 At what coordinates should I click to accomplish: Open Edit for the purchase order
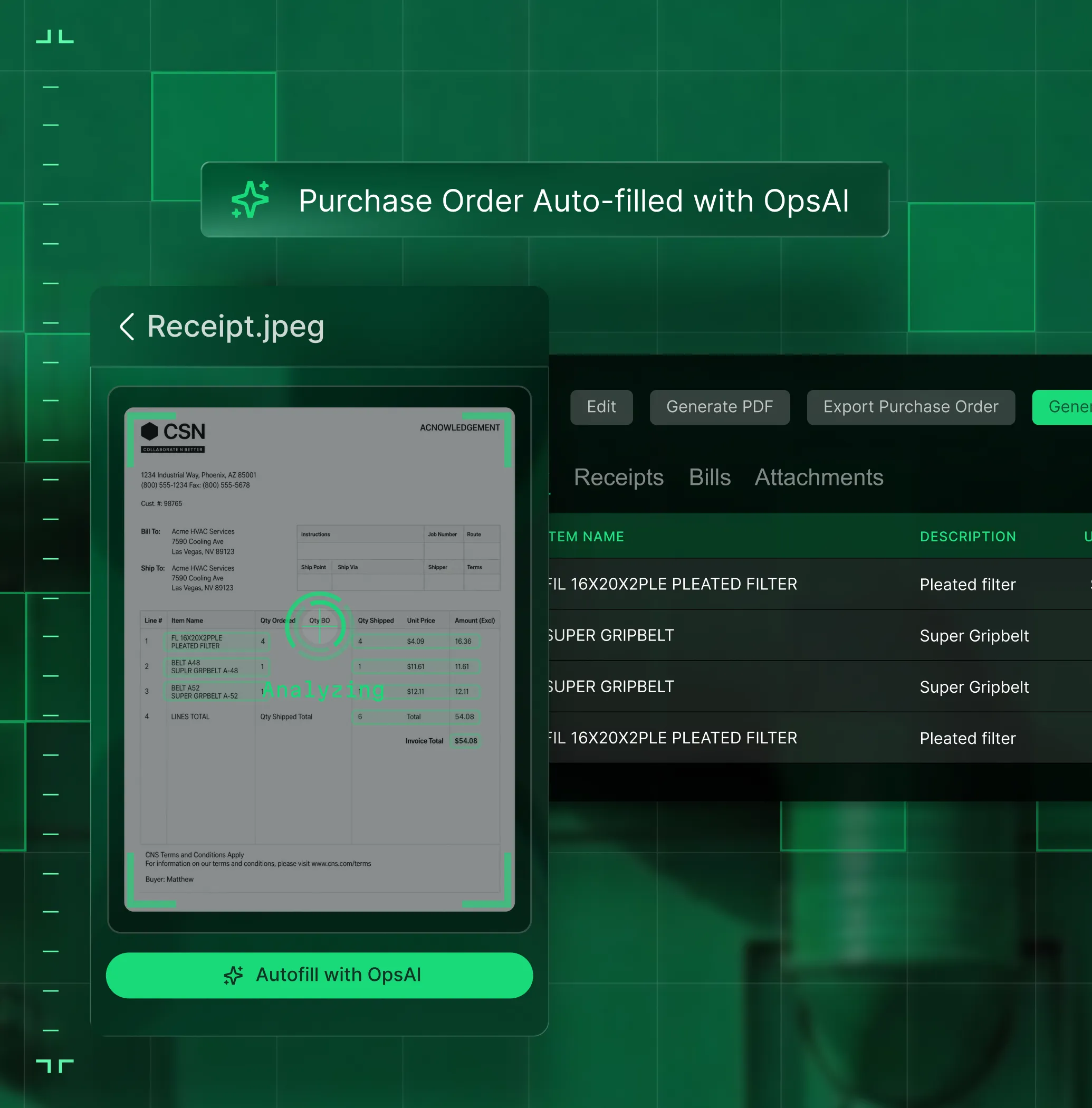[601, 407]
